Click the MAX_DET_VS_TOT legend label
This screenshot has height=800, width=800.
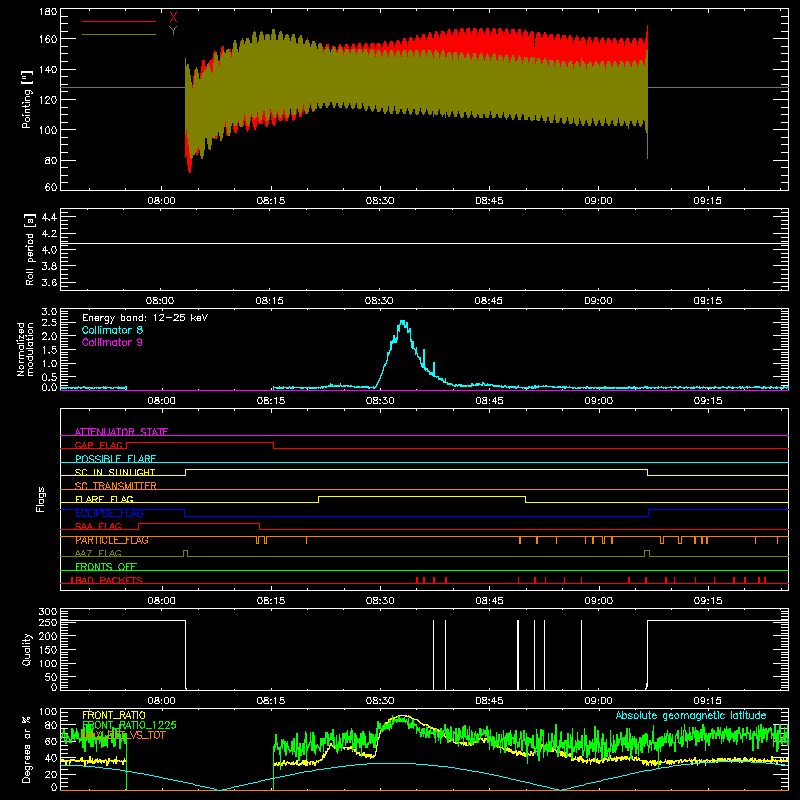(x=124, y=735)
